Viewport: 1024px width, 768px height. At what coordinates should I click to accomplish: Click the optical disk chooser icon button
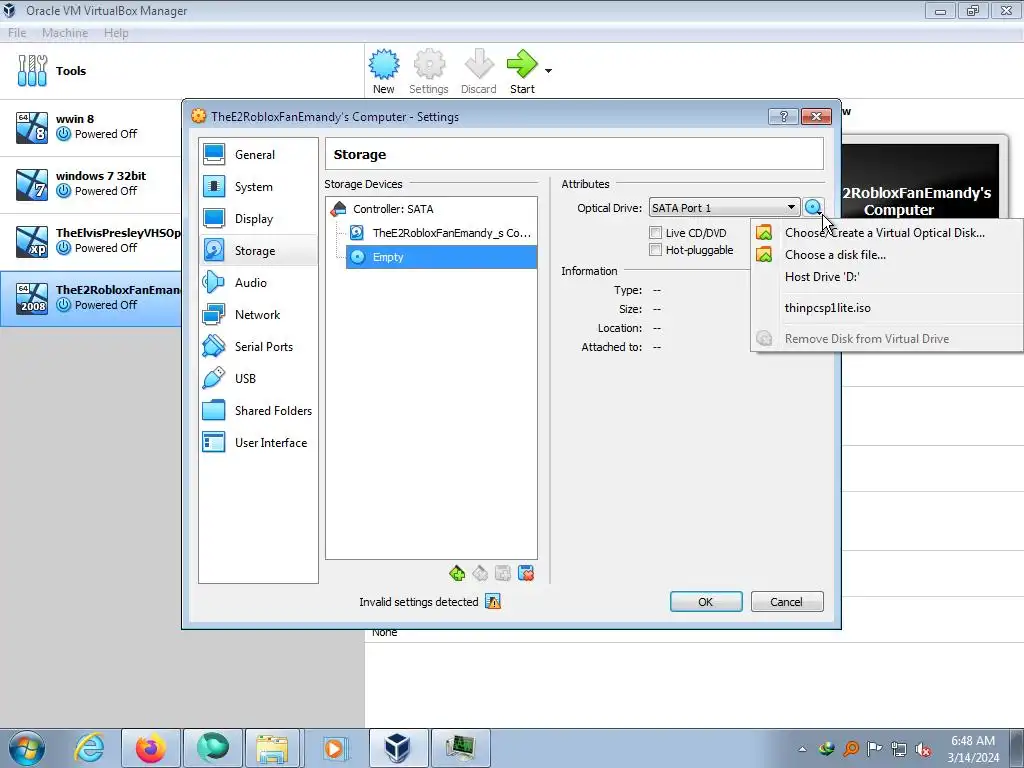coord(813,208)
